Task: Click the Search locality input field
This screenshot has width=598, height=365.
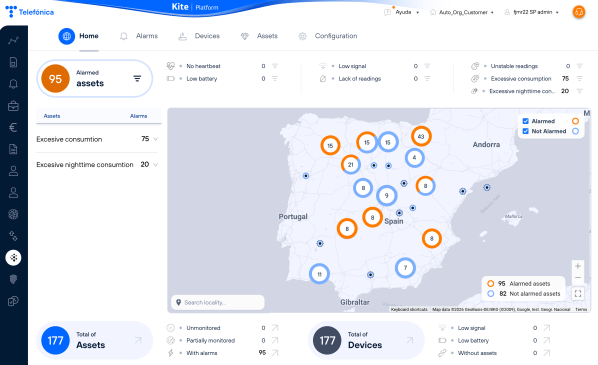Action: pos(218,302)
